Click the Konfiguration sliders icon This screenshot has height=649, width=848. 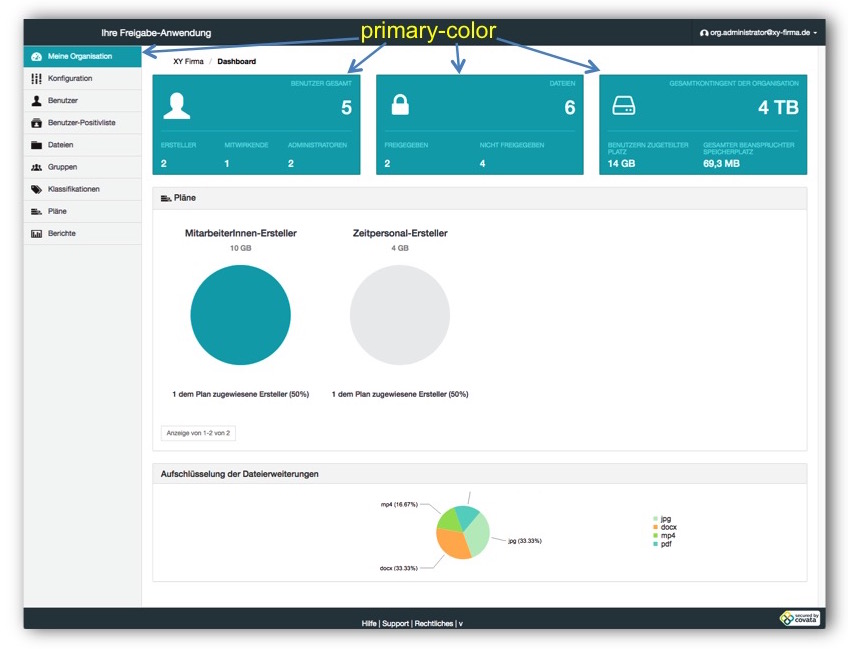36,78
